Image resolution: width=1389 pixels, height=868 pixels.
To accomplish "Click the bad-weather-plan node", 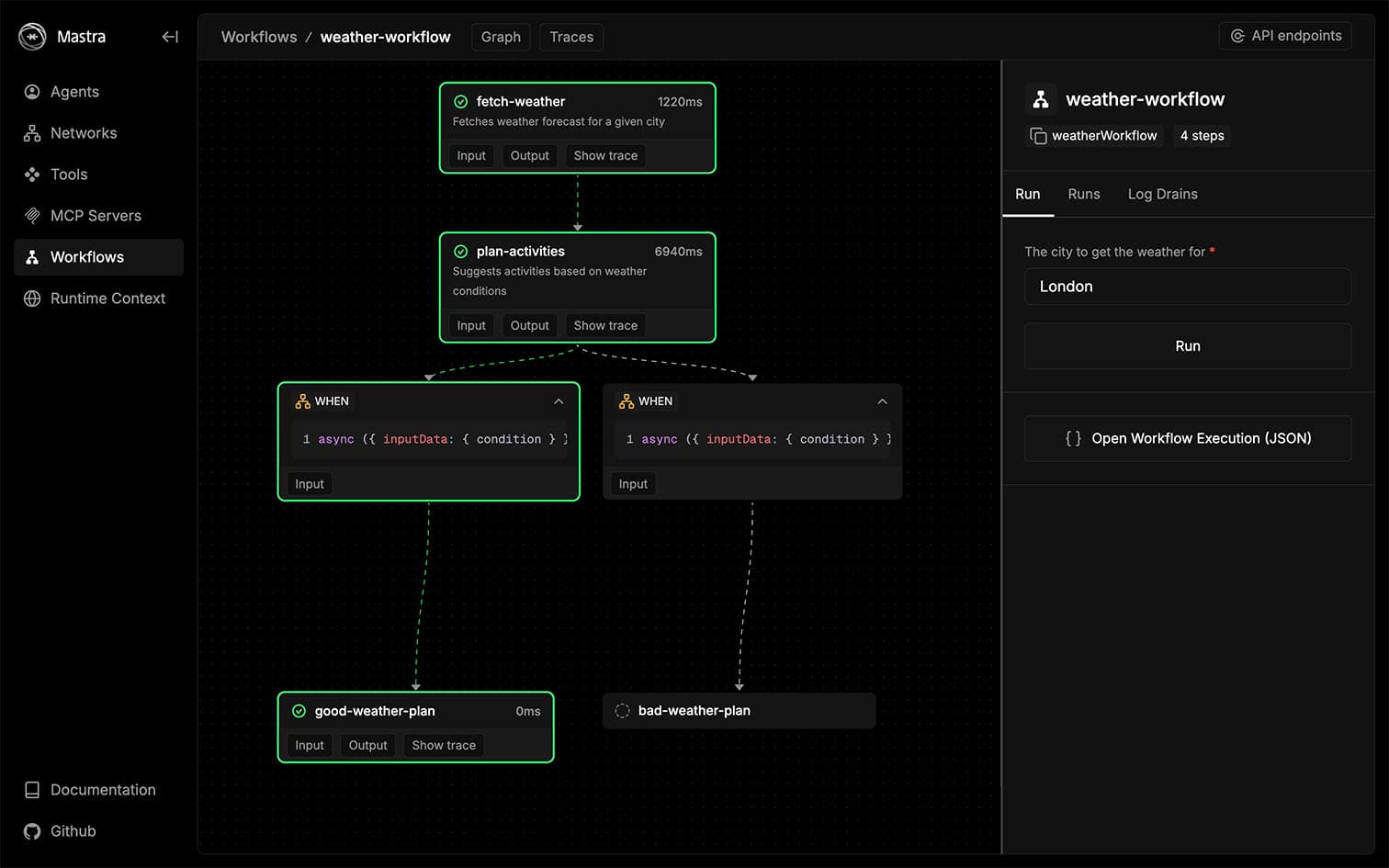I will point(739,711).
